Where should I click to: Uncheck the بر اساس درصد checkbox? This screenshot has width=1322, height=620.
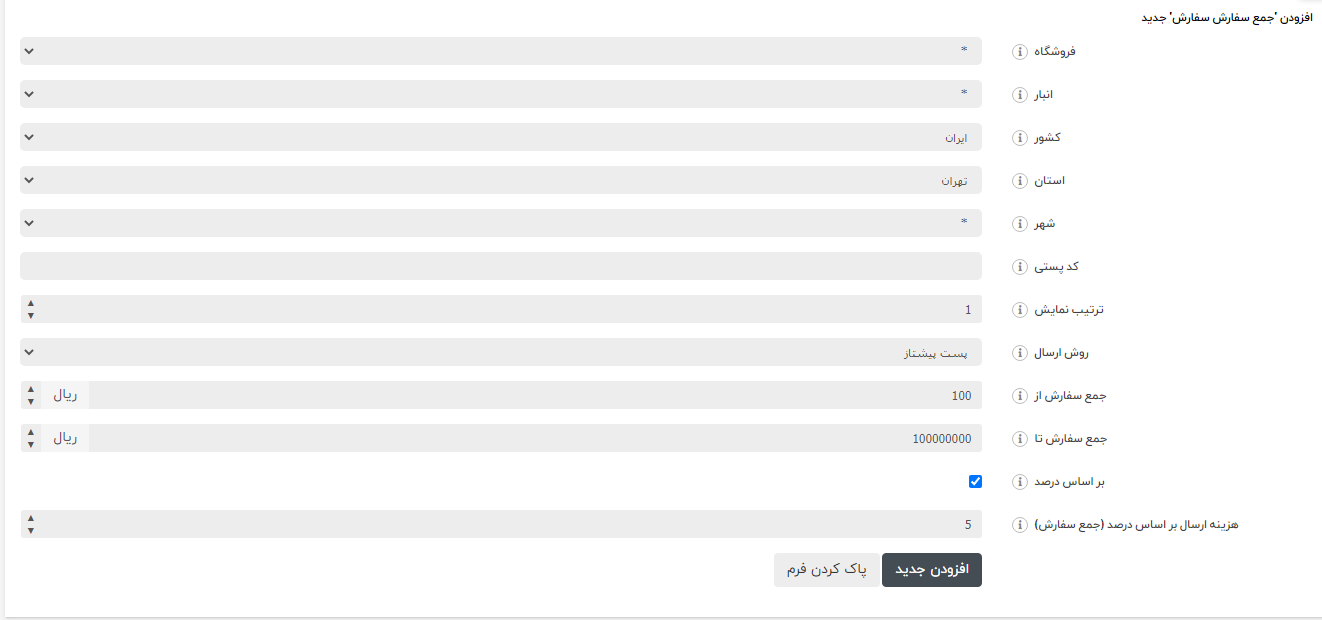coord(973,482)
